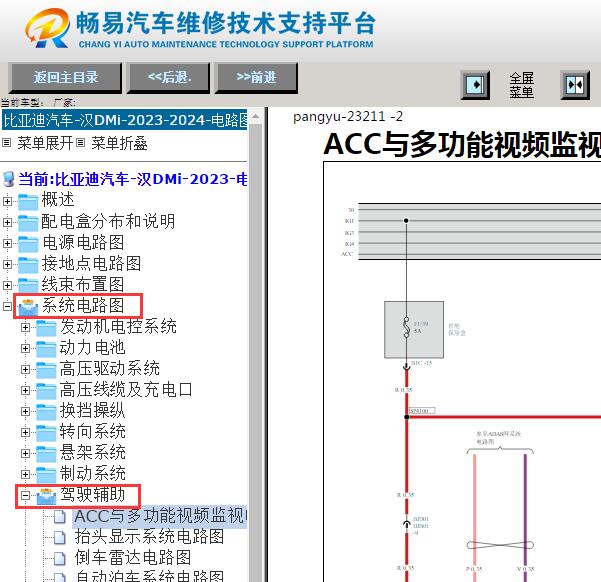Open the 倒车雷达电路图 entry

(133, 558)
